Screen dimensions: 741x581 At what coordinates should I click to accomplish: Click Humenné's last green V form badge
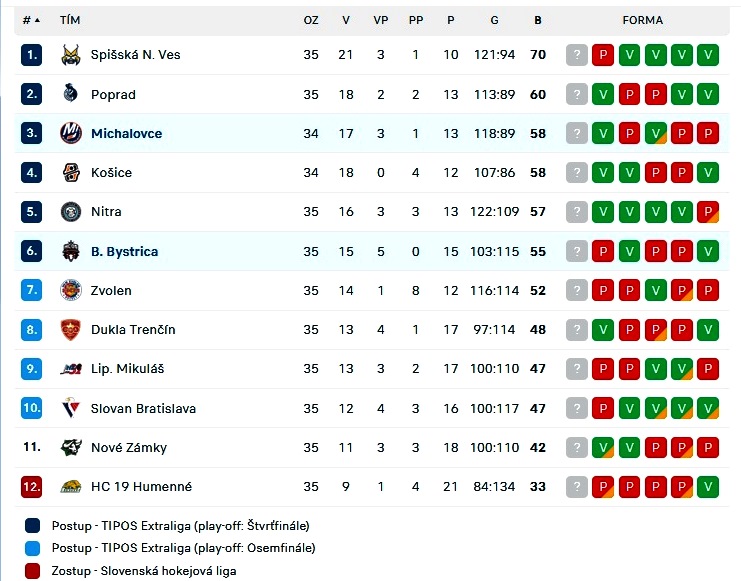pos(708,486)
